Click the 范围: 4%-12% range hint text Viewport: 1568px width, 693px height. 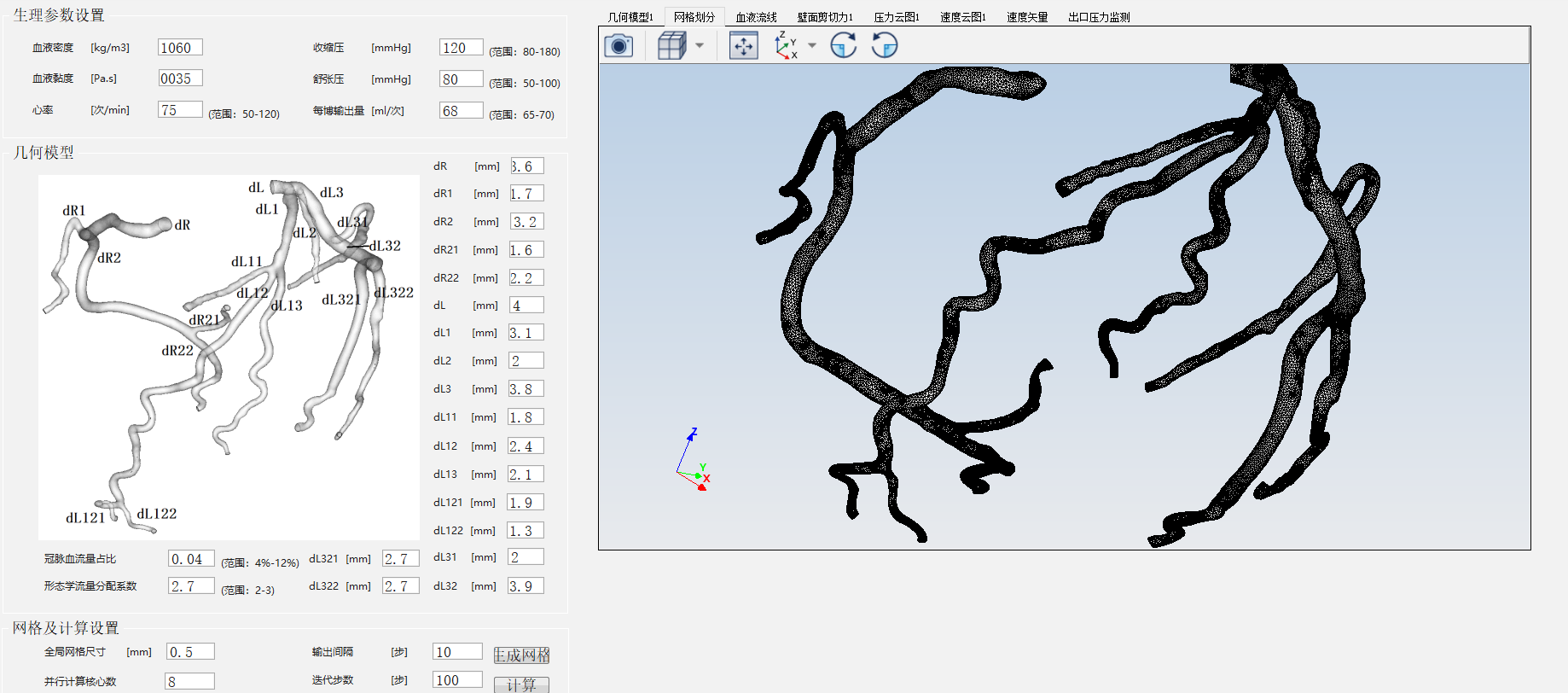(x=260, y=563)
